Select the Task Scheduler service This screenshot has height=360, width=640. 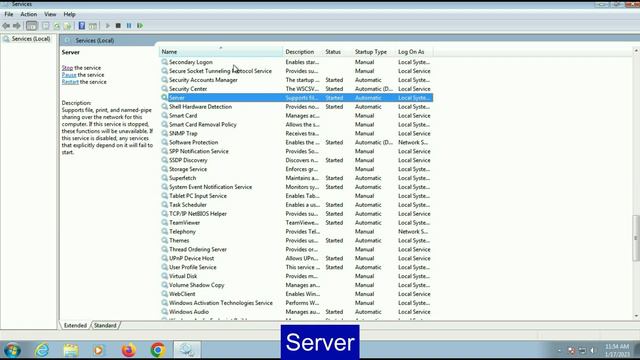[296, 205]
